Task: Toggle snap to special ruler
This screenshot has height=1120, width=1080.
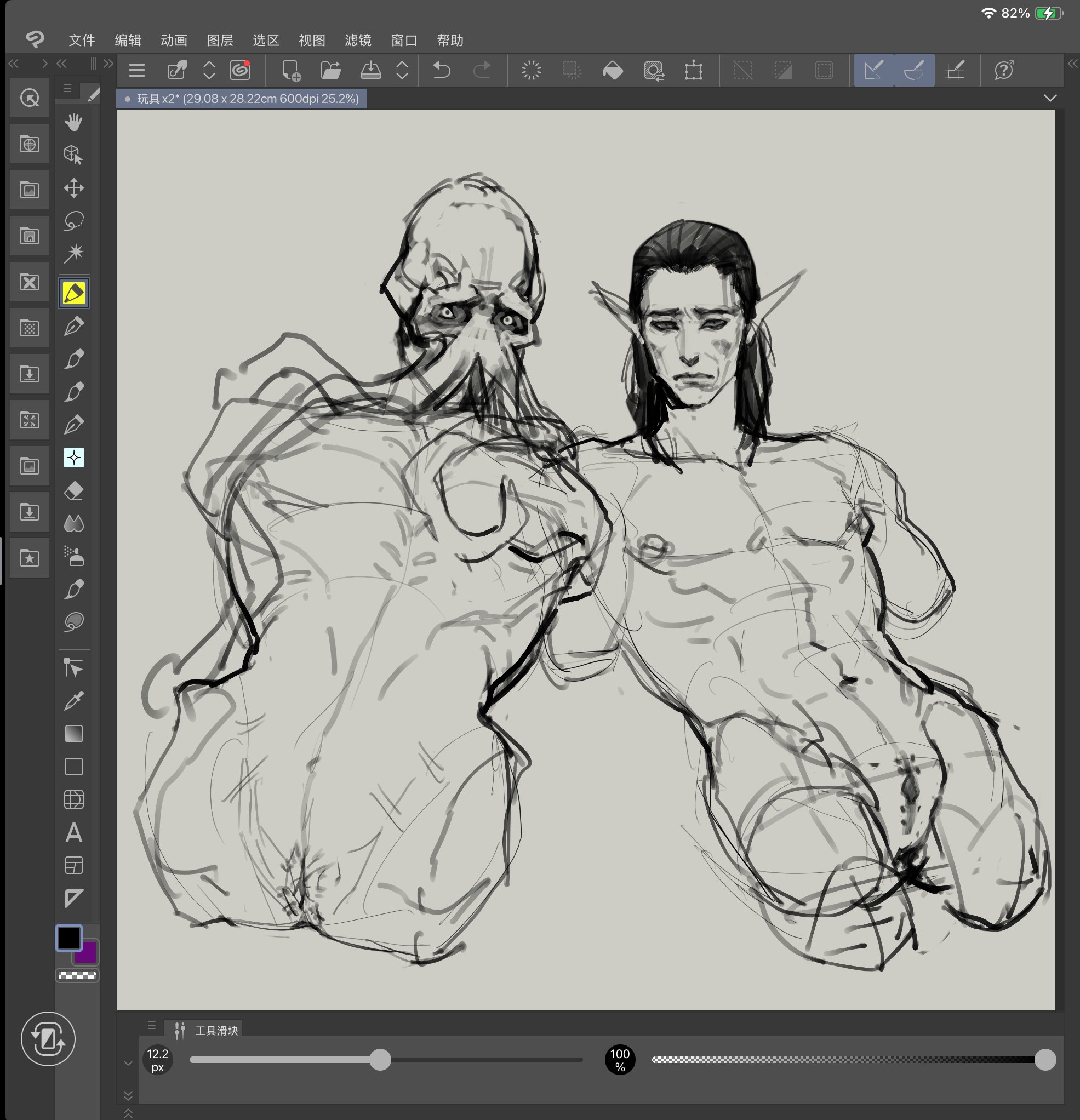Action: coord(915,70)
